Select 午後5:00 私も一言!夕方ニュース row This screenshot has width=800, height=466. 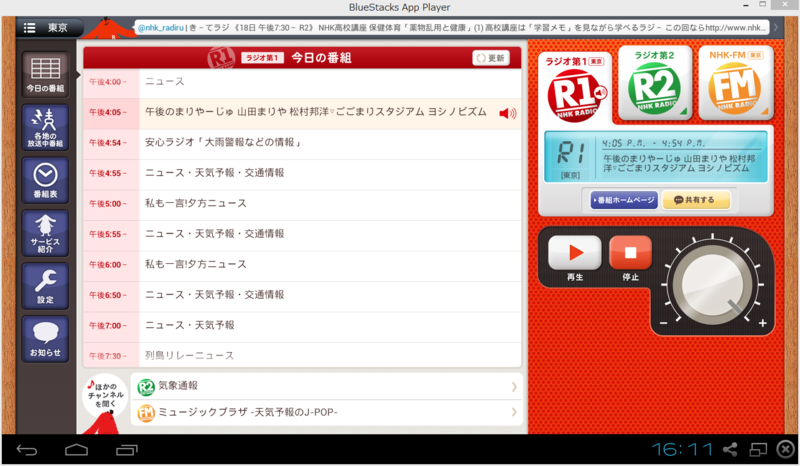[303, 203]
